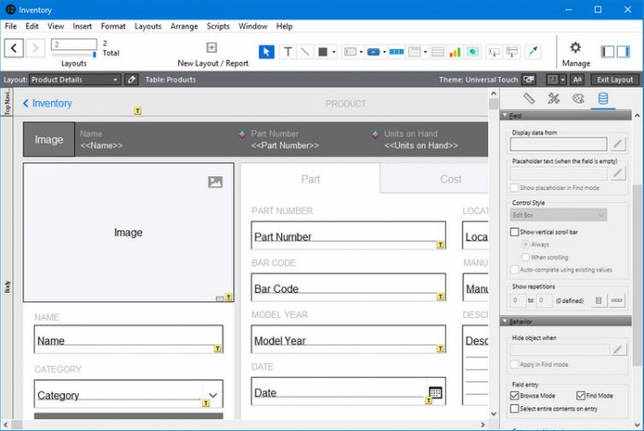Select the Portal tool
The image size is (644, 431).
[438, 52]
